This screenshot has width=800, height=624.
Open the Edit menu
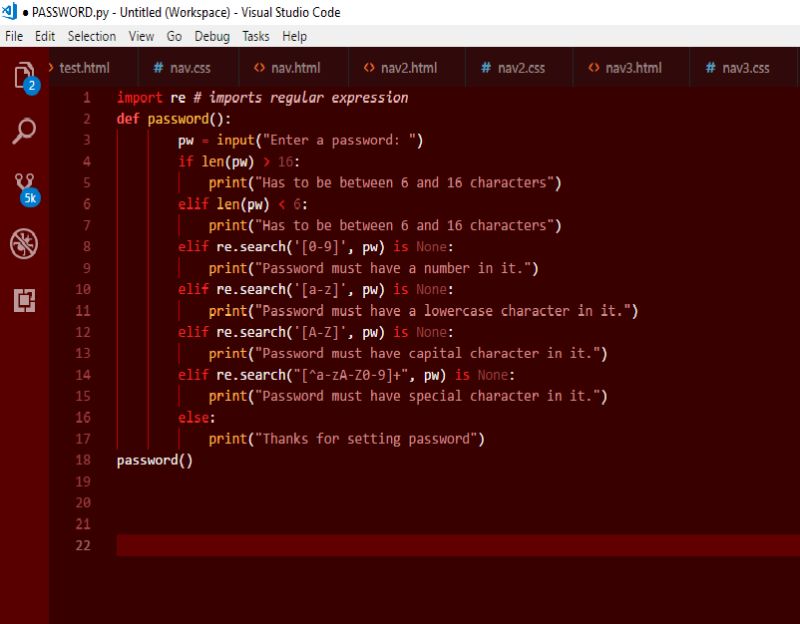[x=45, y=36]
